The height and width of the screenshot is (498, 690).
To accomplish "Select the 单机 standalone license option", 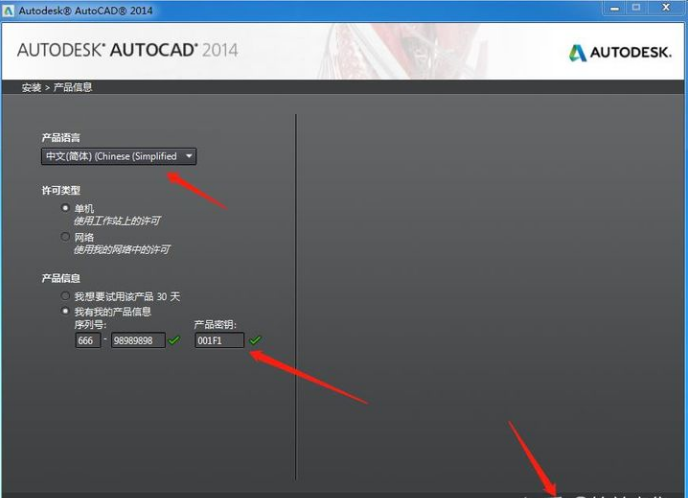I will pyautogui.click(x=66, y=208).
